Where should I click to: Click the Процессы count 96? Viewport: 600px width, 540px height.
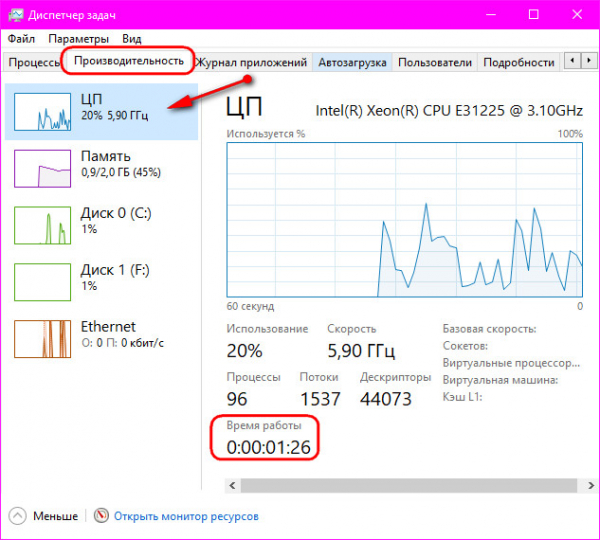tap(237, 399)
